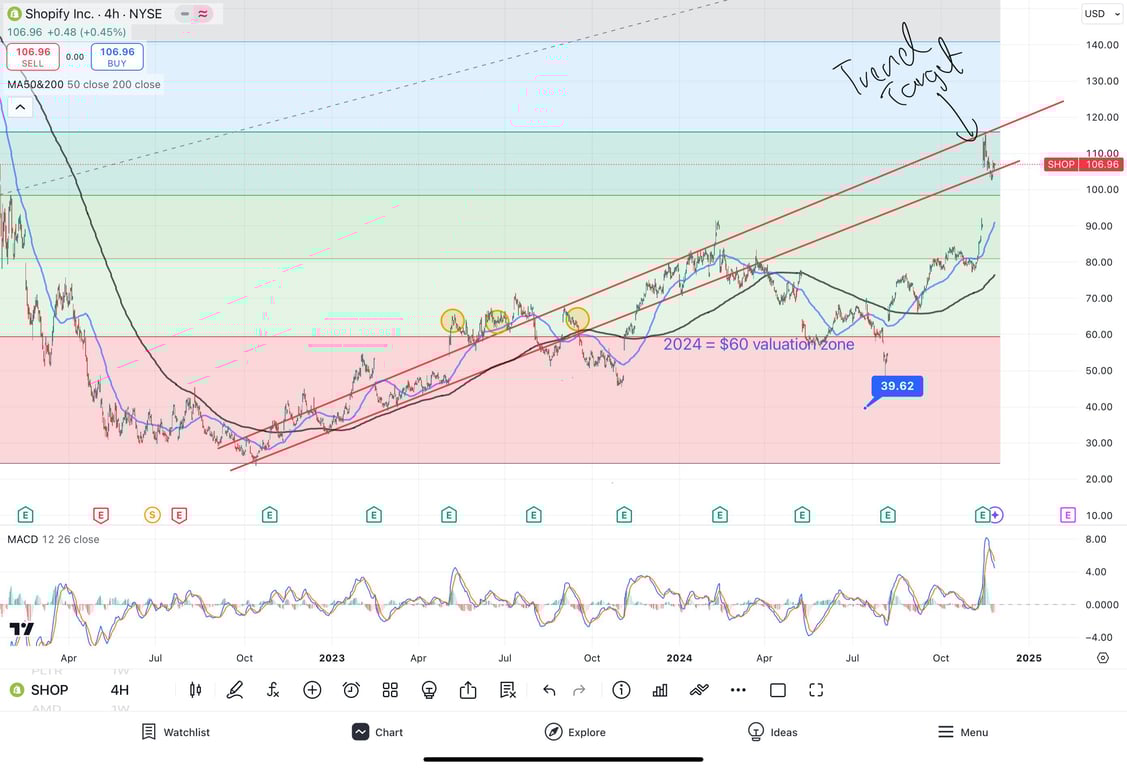1127x768 pixels.
Task: Toggle rectangle panel layout icon
Action: pyautogui.click(x=778, y=690)
